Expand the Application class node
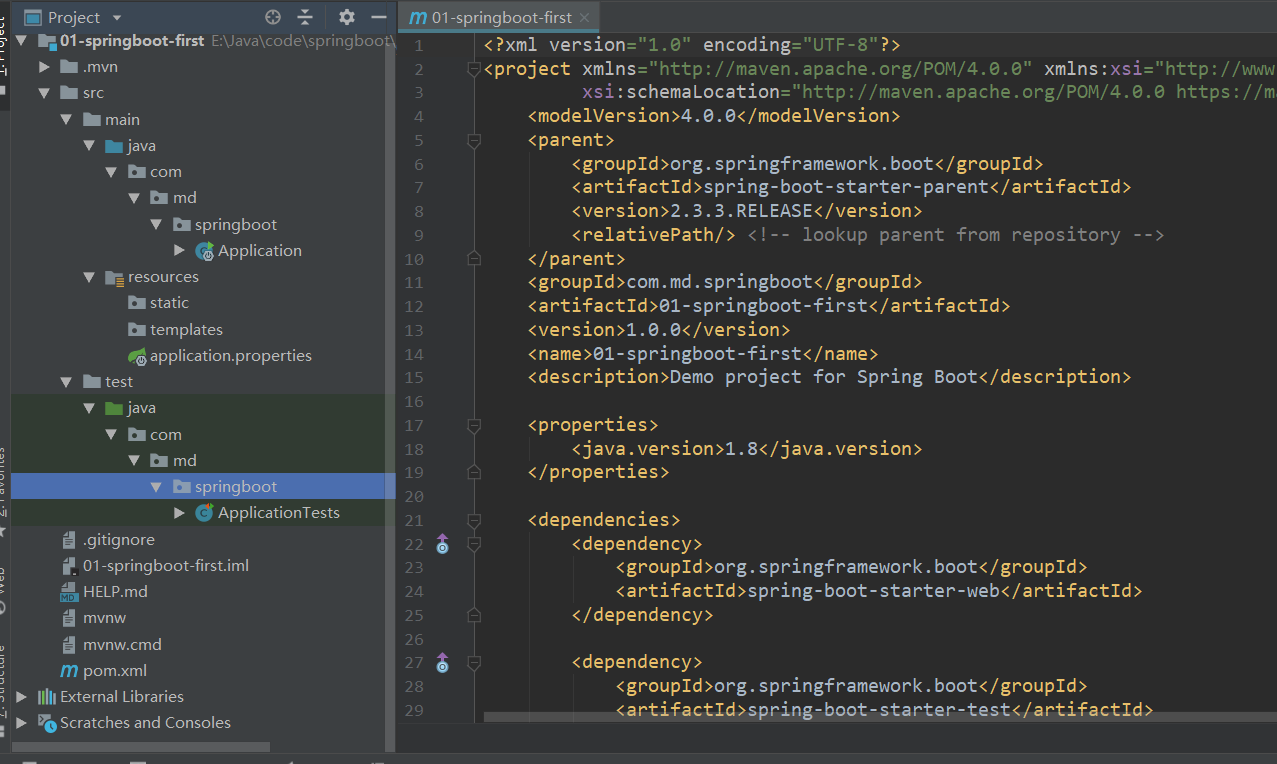1277x764 pixels. pyautogui.click(x=179, y=251)
